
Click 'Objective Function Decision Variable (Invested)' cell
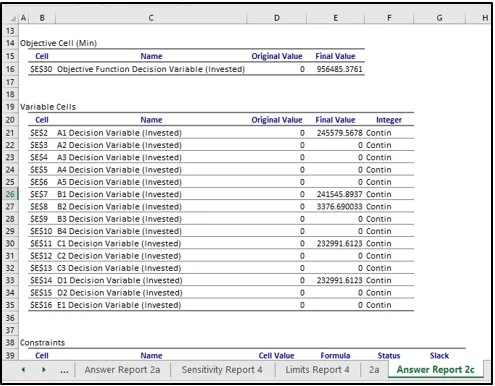pyautogui.click(x=151, y=69)
